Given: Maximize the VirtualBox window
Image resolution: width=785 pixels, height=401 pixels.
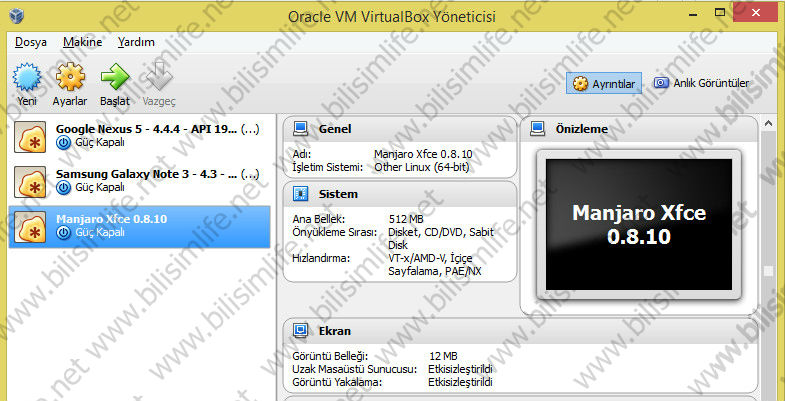Looking at the screenshot, I should point(720,12).
